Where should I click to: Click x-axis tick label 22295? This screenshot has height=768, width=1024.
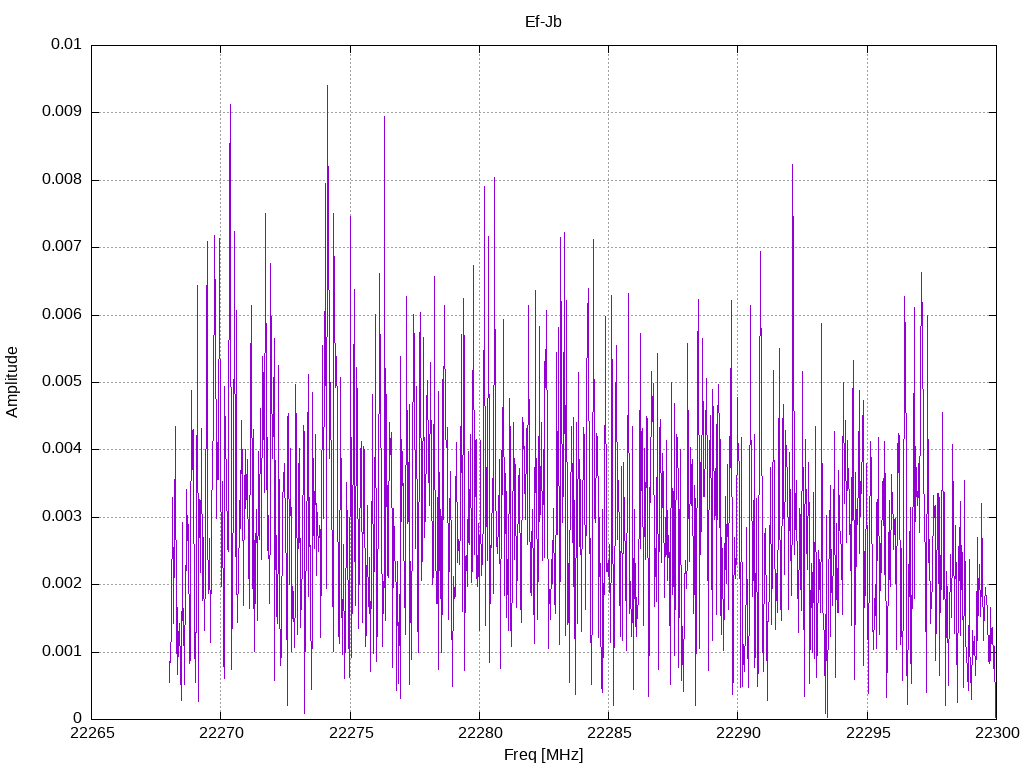pyautogui.click(x=867, y=733)
